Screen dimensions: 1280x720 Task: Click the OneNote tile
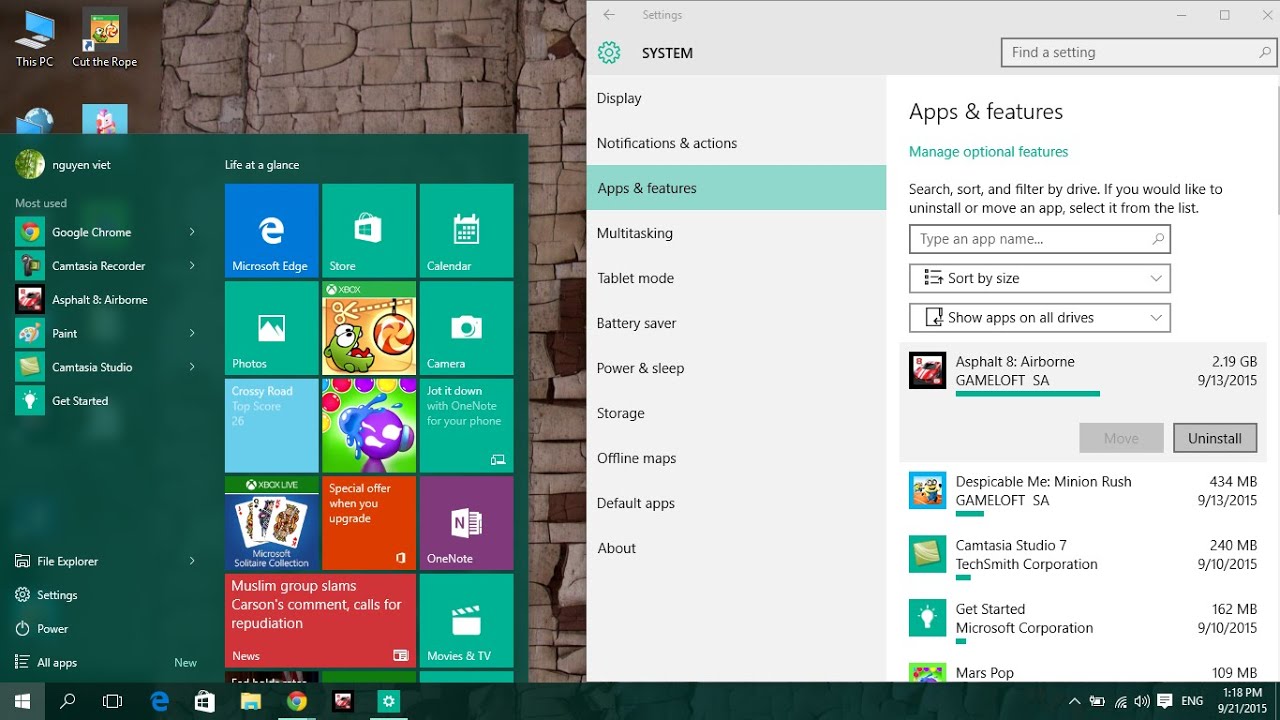coord(466,523)
